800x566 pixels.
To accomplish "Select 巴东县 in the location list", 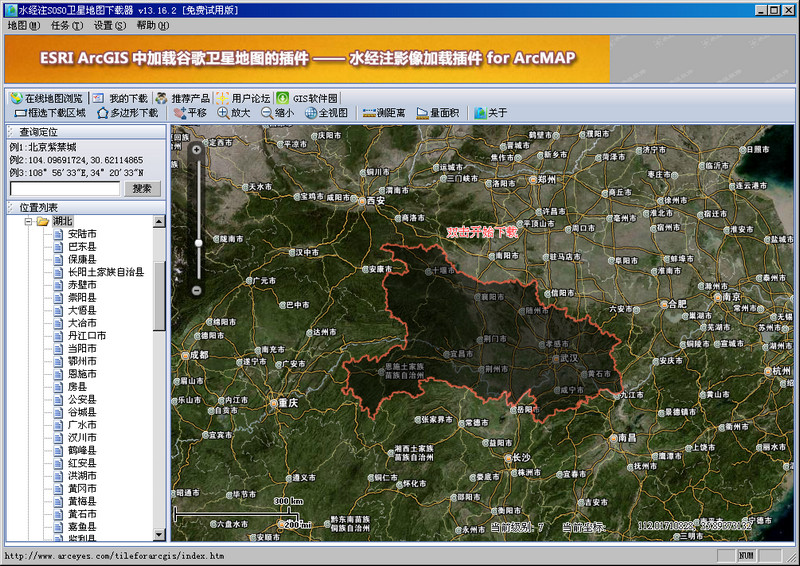I will (x=82, y=247).
